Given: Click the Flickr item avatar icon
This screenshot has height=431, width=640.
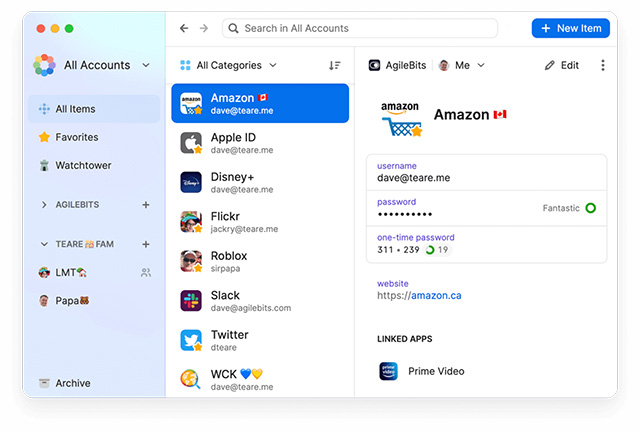Looking at the screenshot, I should coord(191,222).
